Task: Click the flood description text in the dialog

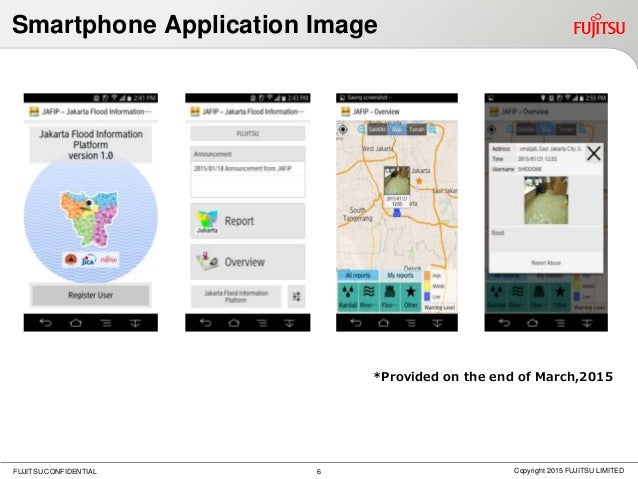Action: (498, 233)
